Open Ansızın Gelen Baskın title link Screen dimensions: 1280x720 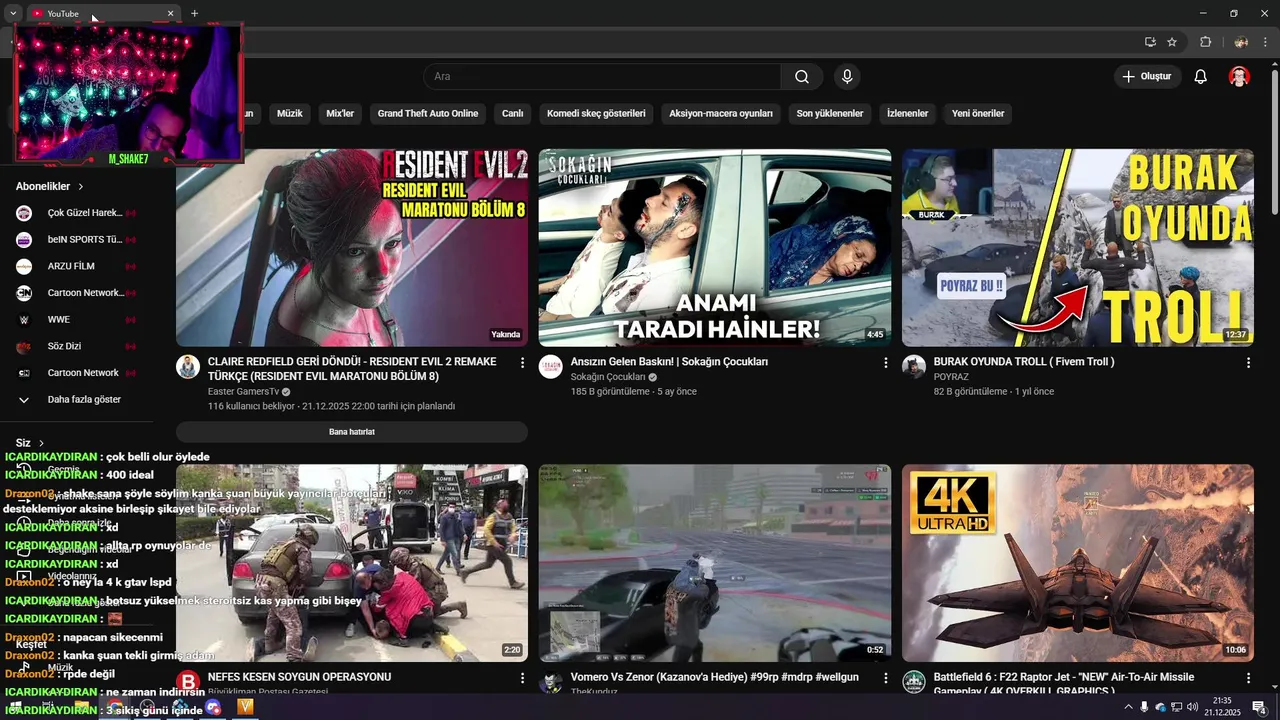coord(669,362)
